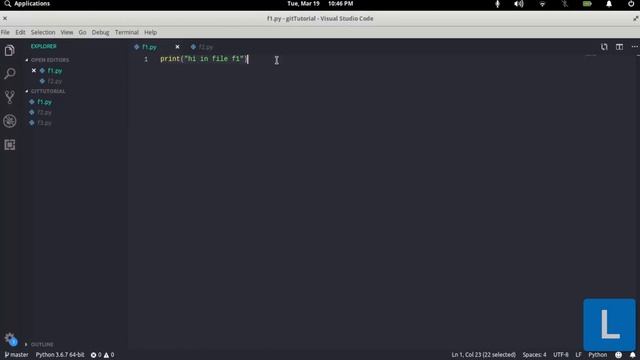Click the Open Changes icon in editor toolbar
The image size is (640, 360).
pyautogui.click(x=604, y=47)
